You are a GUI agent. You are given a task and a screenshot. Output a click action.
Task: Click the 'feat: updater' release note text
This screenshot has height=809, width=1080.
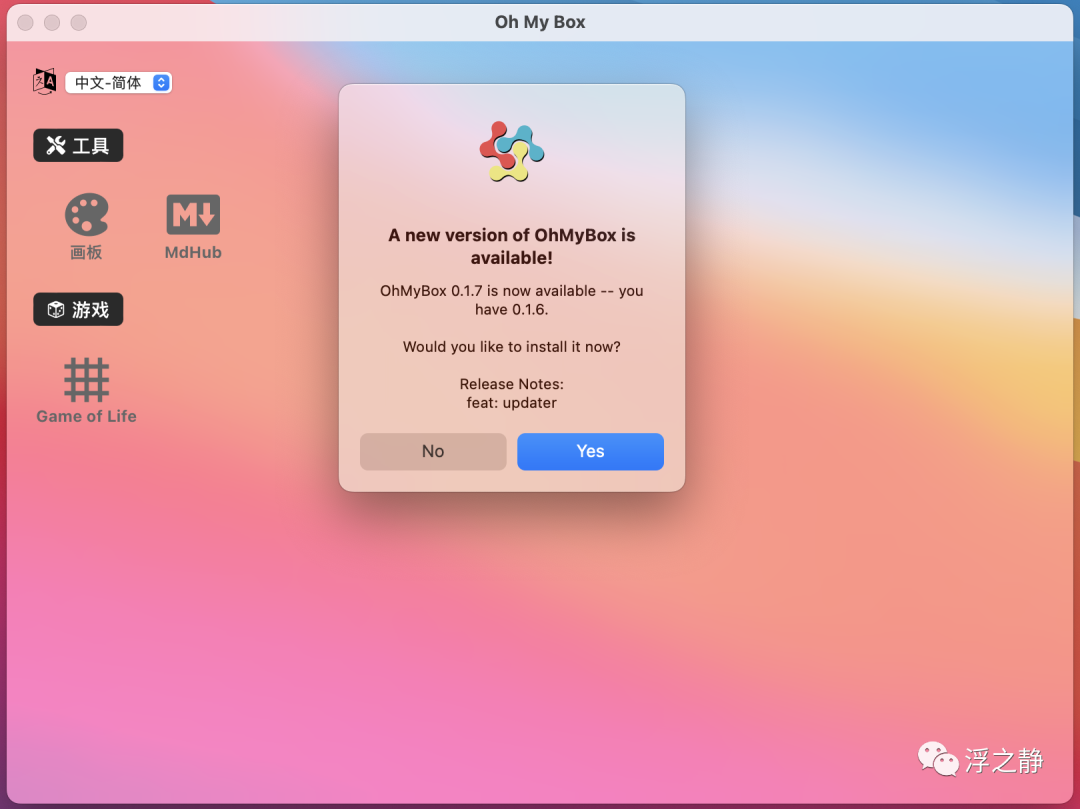point(511,403)
